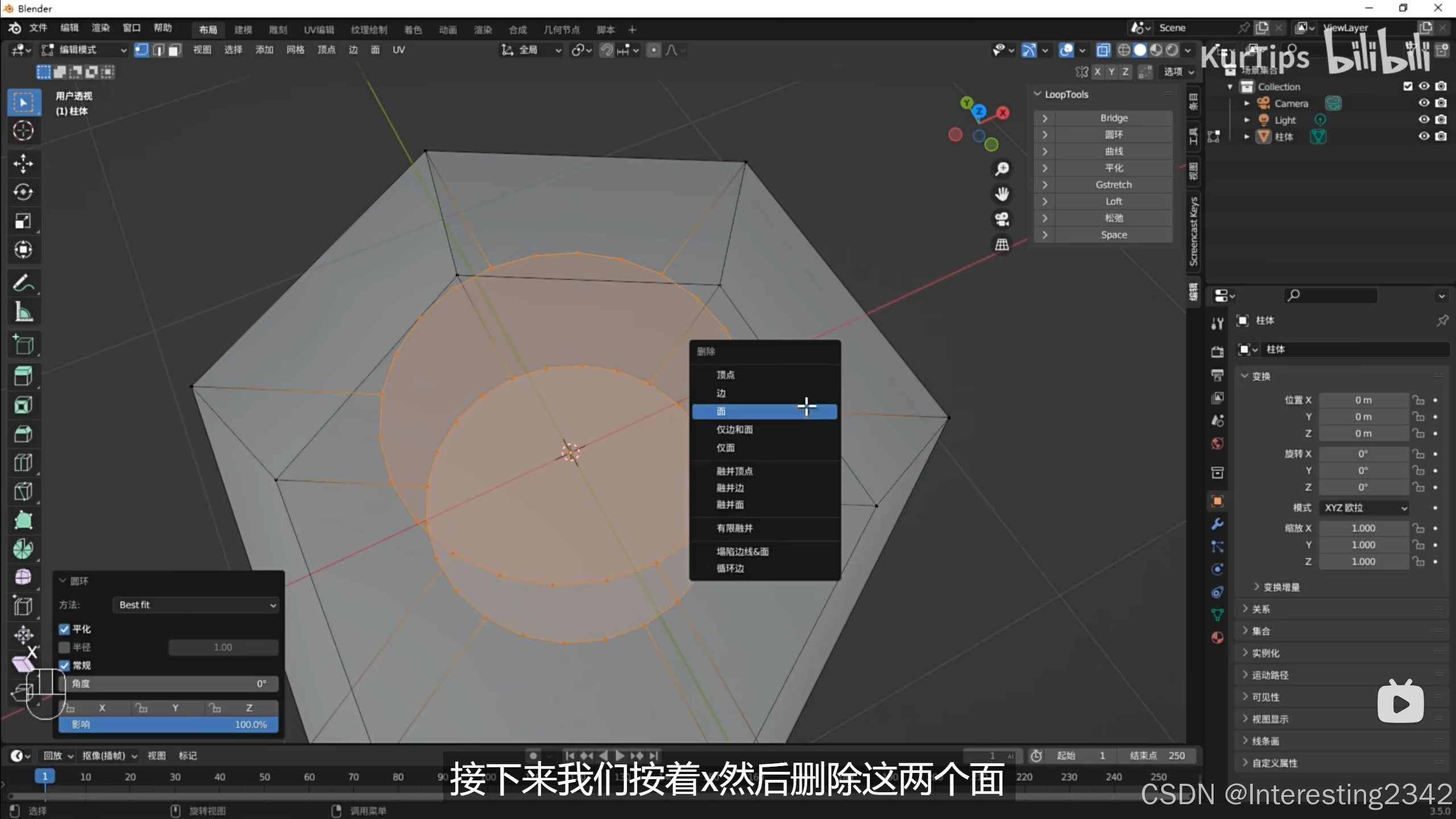The width and height of the screenshot is (1456, 819).
Task: Open the XYZ 欧拉 rotation mode dropdown
Action: click(1364, 508)
